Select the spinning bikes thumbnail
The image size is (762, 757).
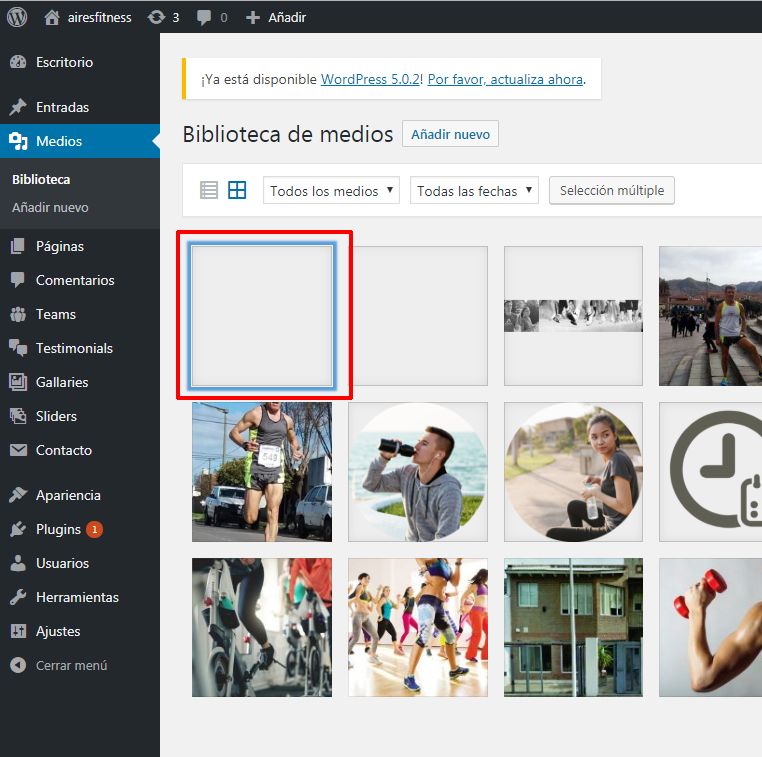point(262,627)
